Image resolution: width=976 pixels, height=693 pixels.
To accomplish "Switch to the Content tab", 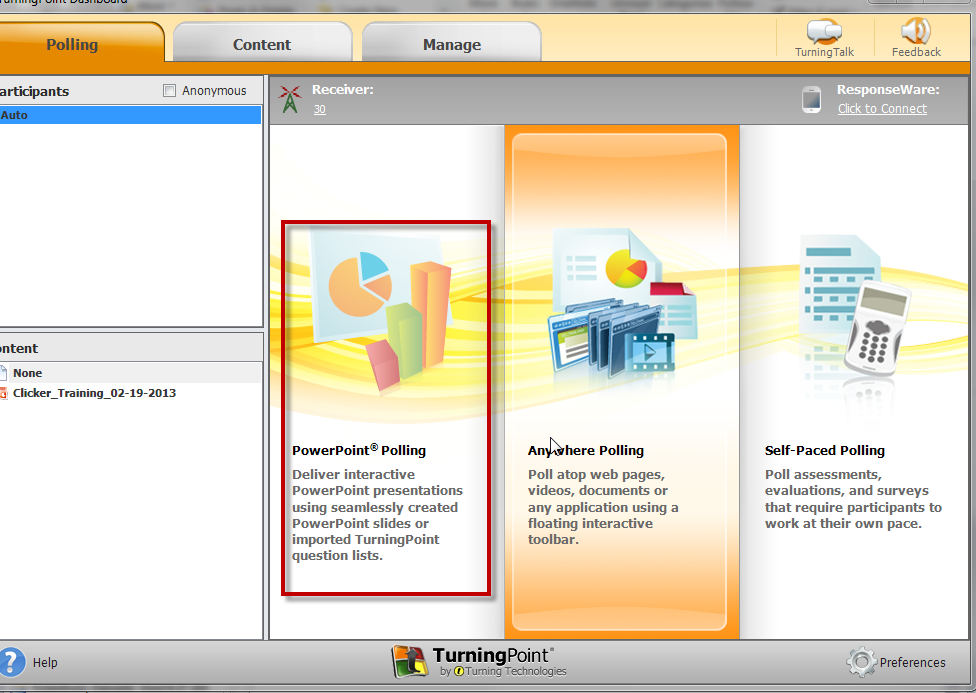I will pos(262,44).
